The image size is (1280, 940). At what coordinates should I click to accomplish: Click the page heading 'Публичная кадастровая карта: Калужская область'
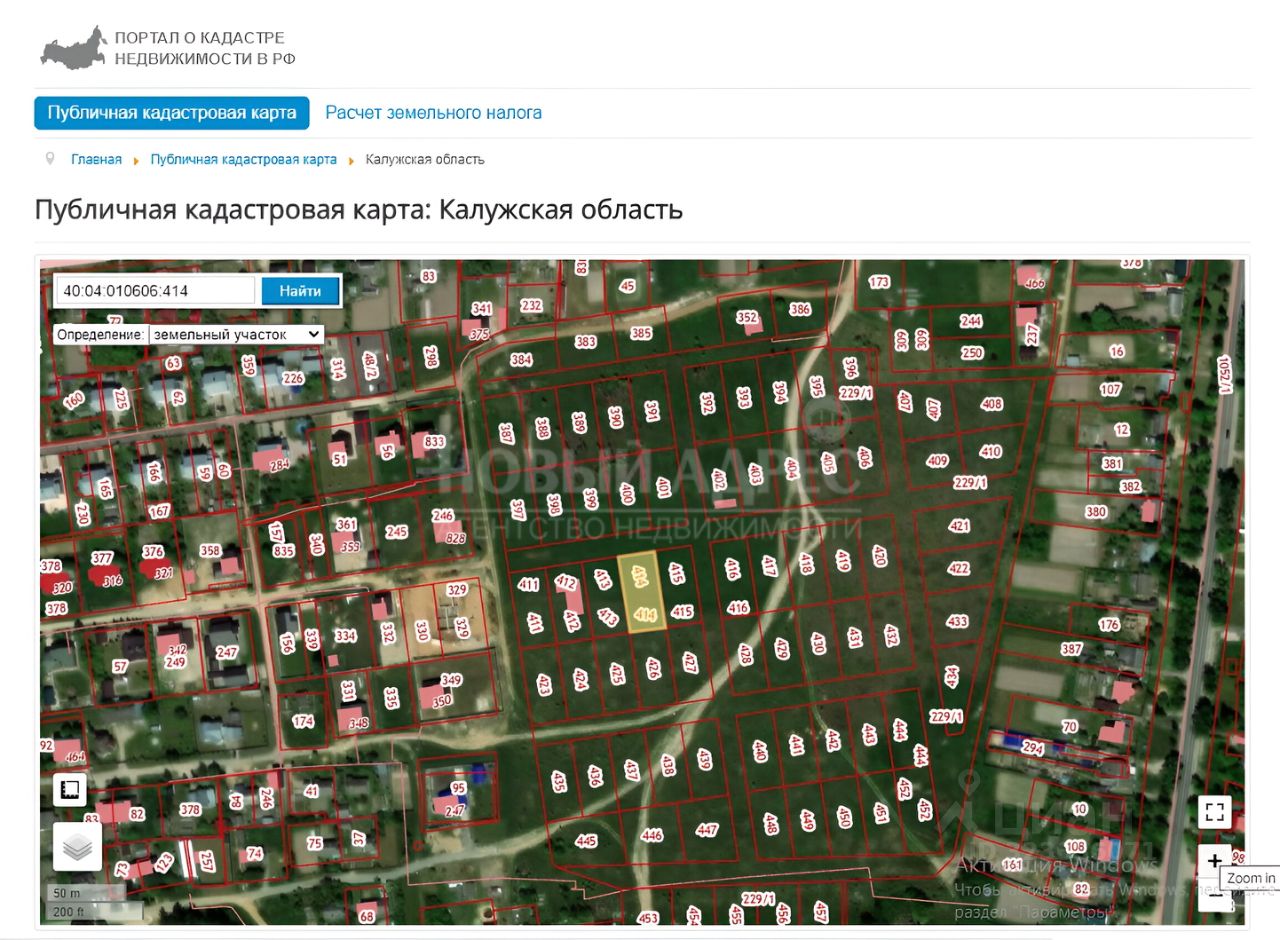pos(359,210)
